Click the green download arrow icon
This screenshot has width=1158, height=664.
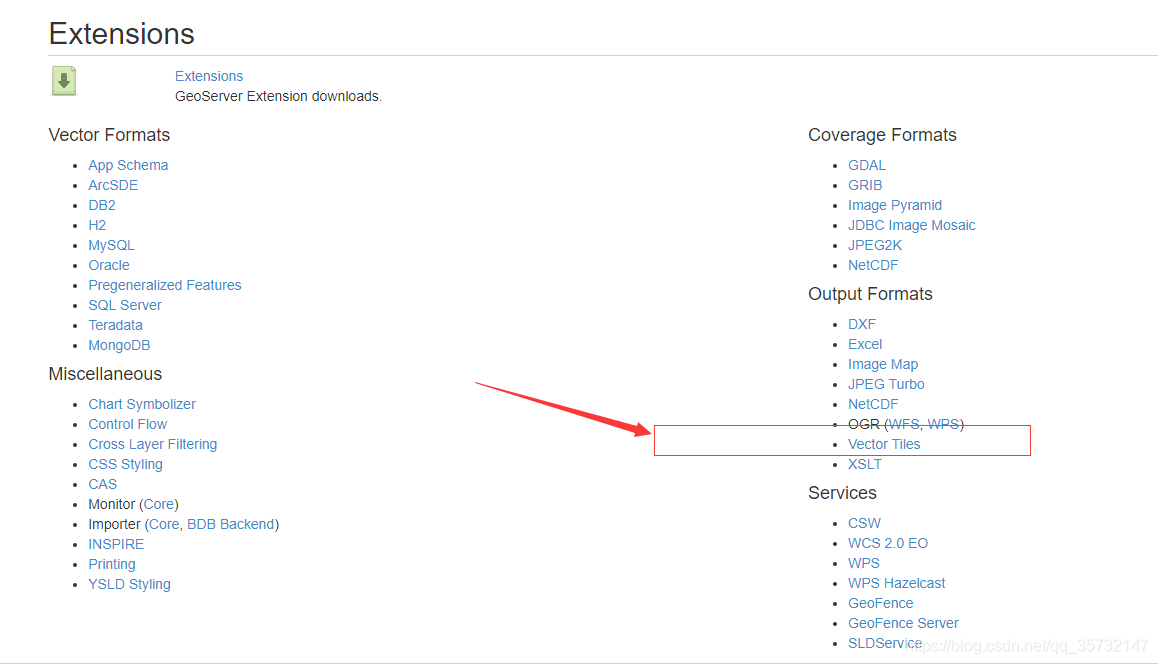64,81
